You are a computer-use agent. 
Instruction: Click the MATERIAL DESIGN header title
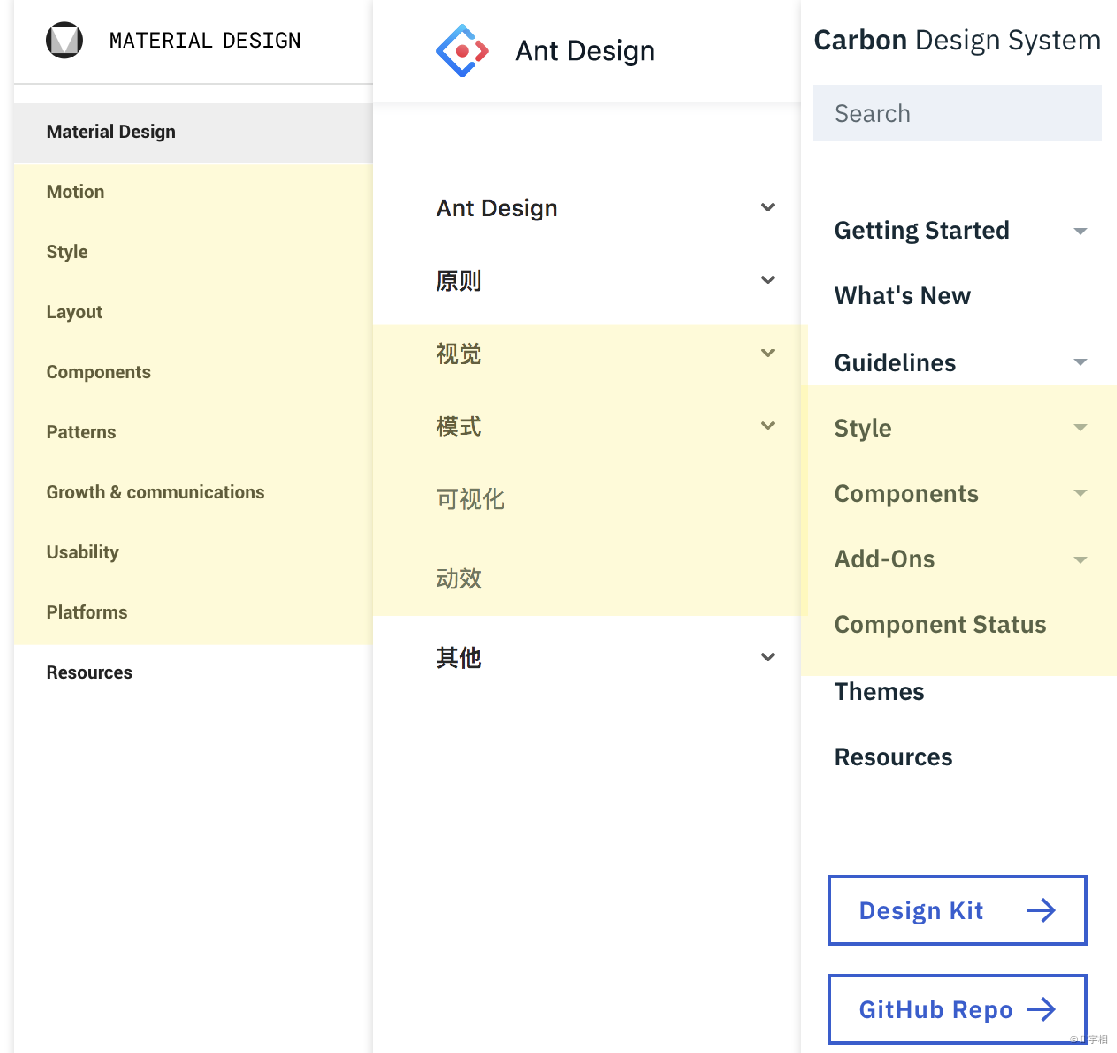click(x=205, y=41)
